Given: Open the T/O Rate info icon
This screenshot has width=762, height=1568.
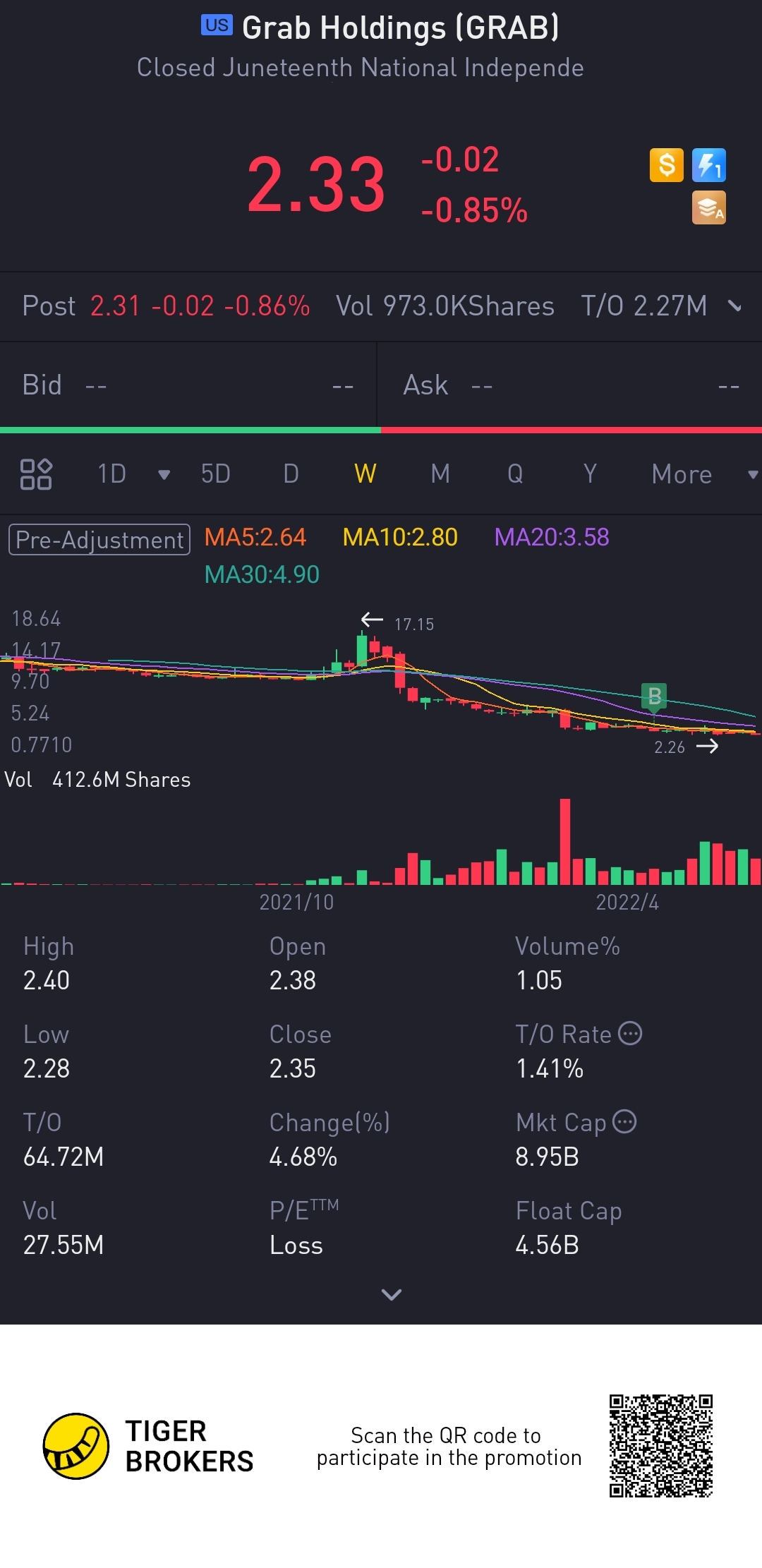Looking at the screenshot, I should [x=630, y=1033].
